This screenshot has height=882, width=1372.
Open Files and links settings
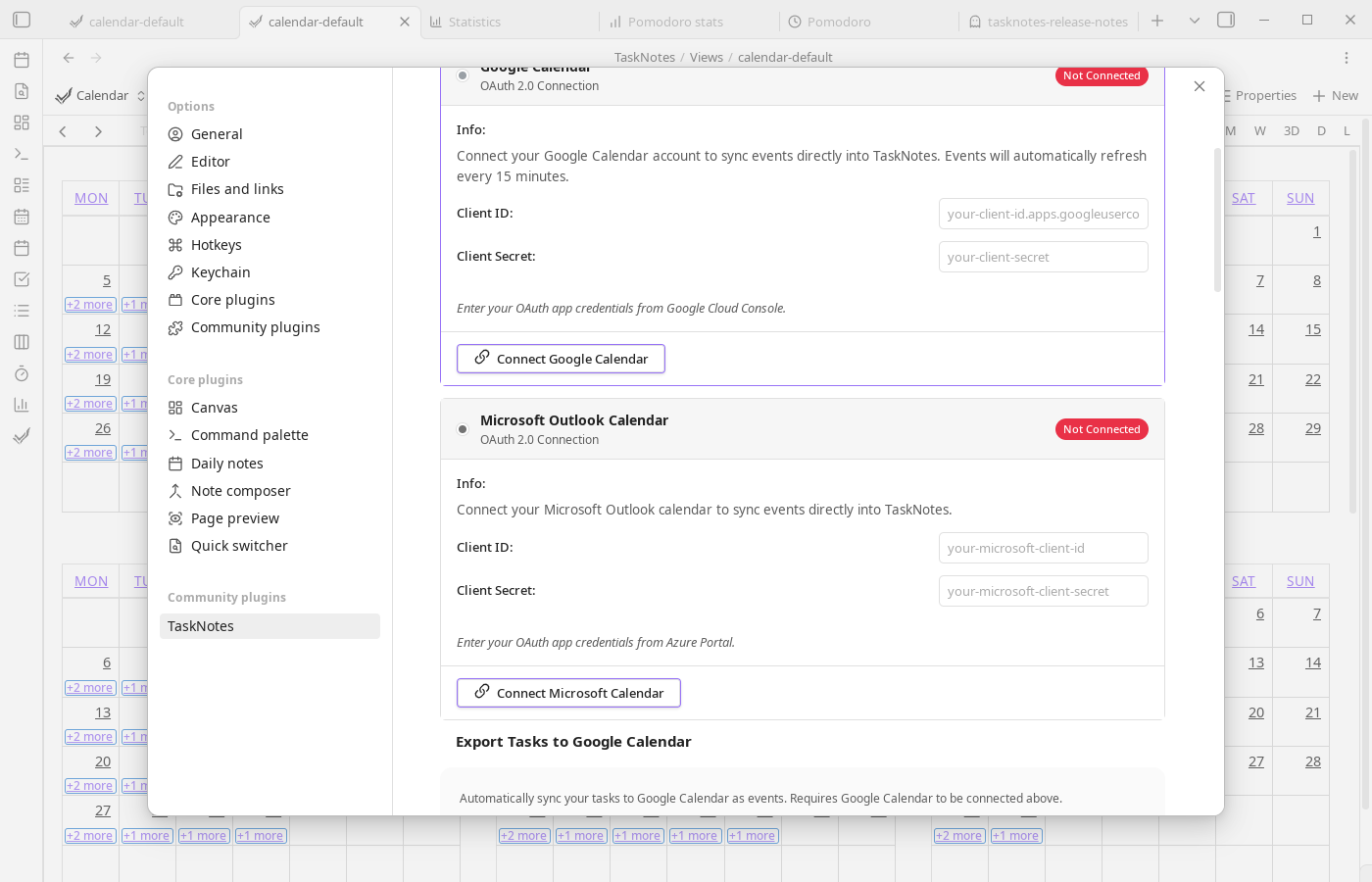coord(269,189)
